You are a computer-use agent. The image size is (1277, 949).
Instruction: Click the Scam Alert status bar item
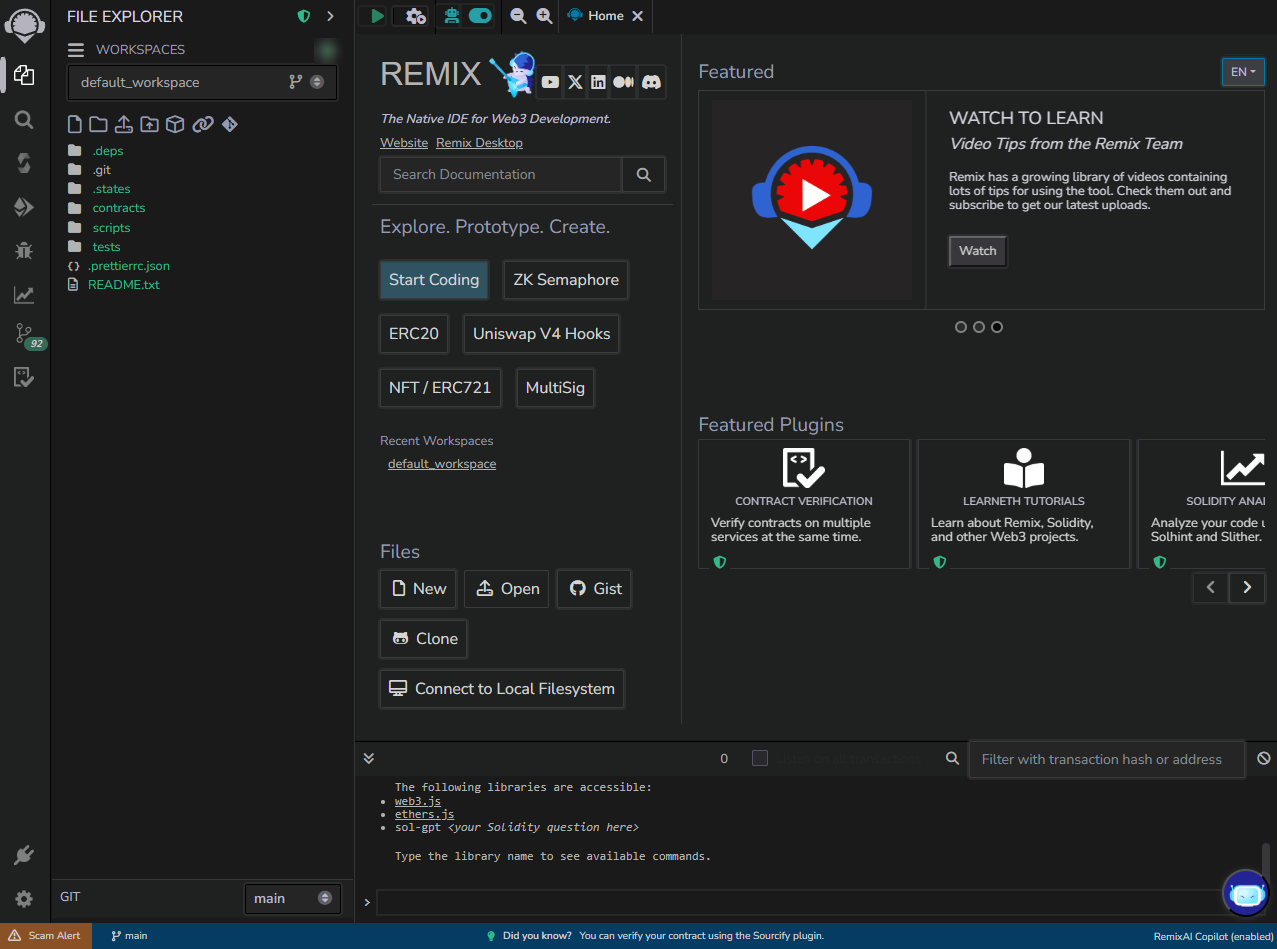46,936
